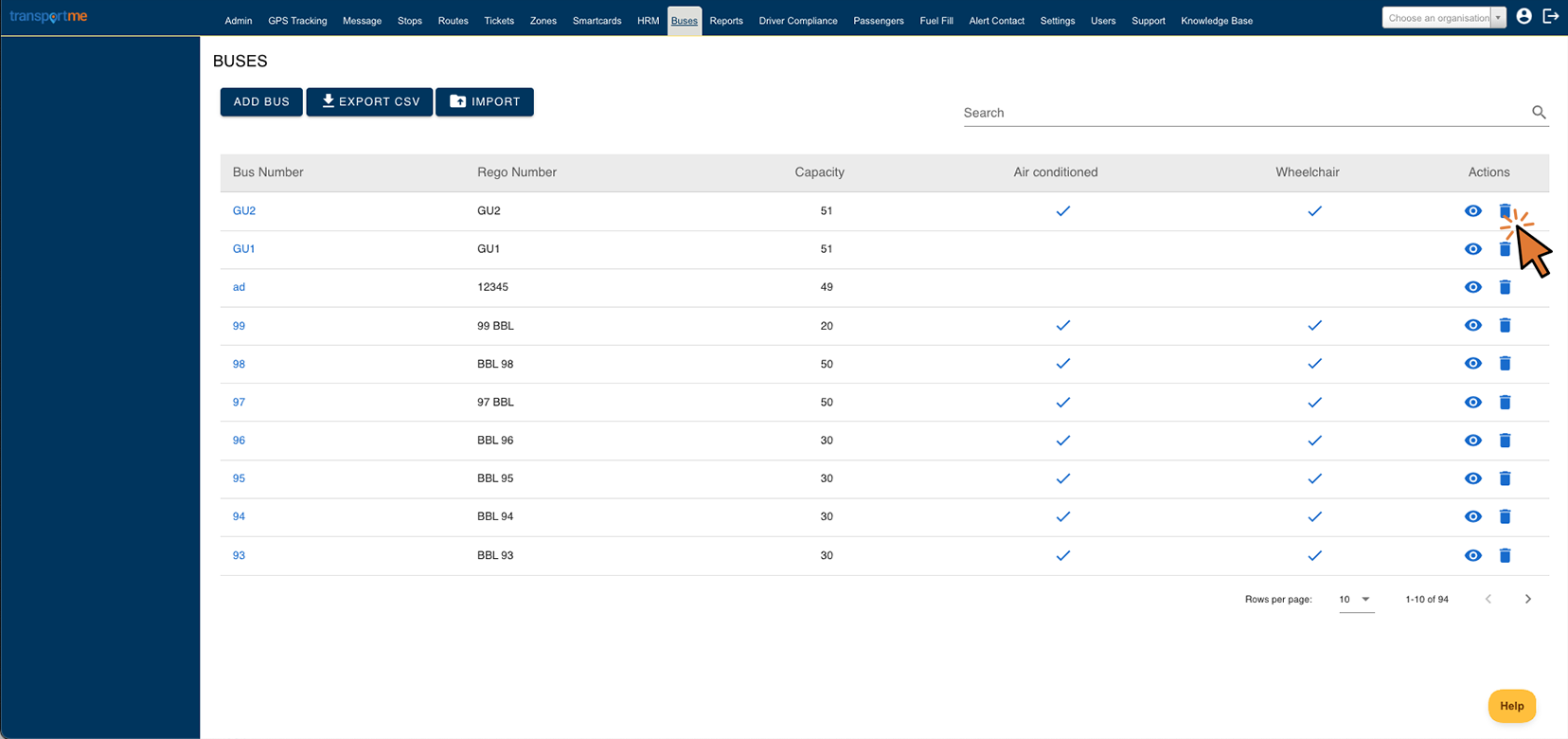View bus 93 using the eye icon
The width and height of the screenshot is (1568, 739).
pos(1472,555)
